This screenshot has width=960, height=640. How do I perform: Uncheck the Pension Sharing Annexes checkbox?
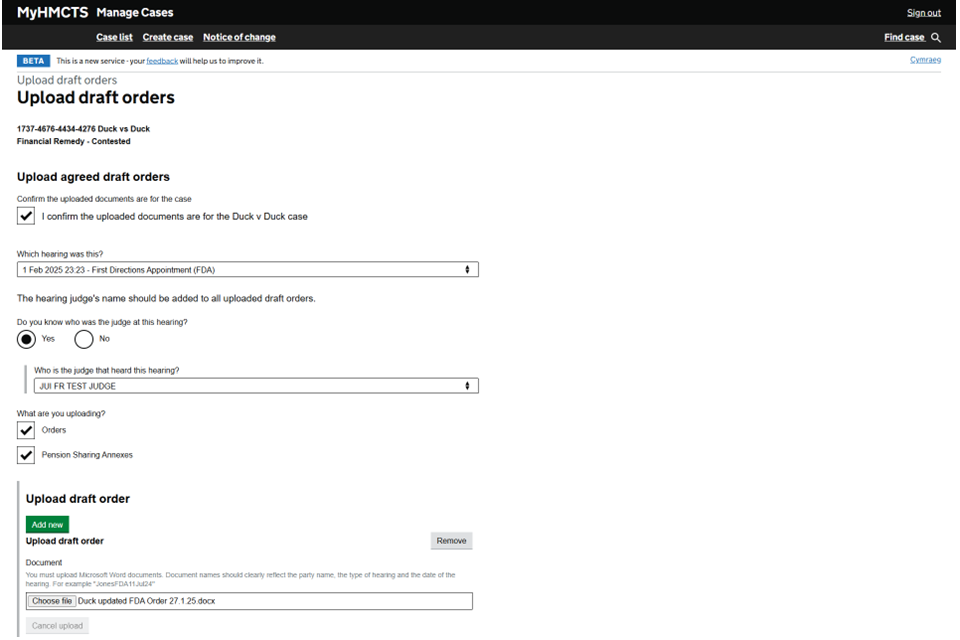27,455
